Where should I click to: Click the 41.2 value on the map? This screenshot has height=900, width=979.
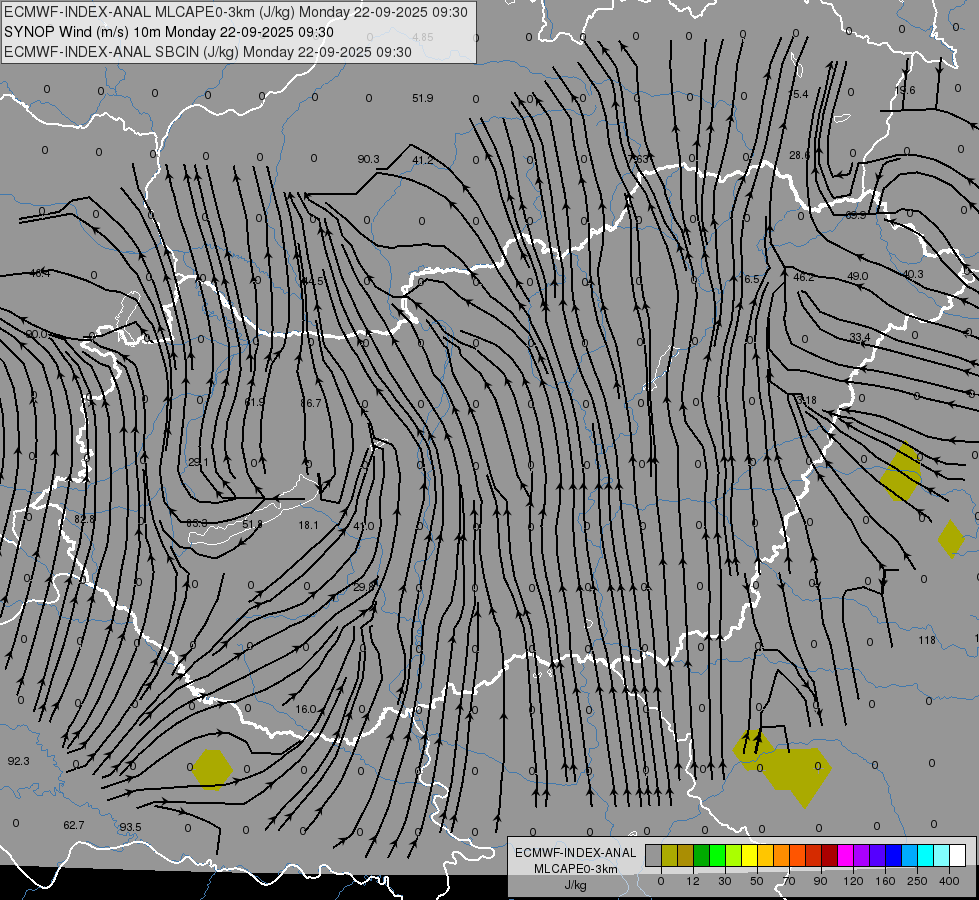(x=423, y=160)
